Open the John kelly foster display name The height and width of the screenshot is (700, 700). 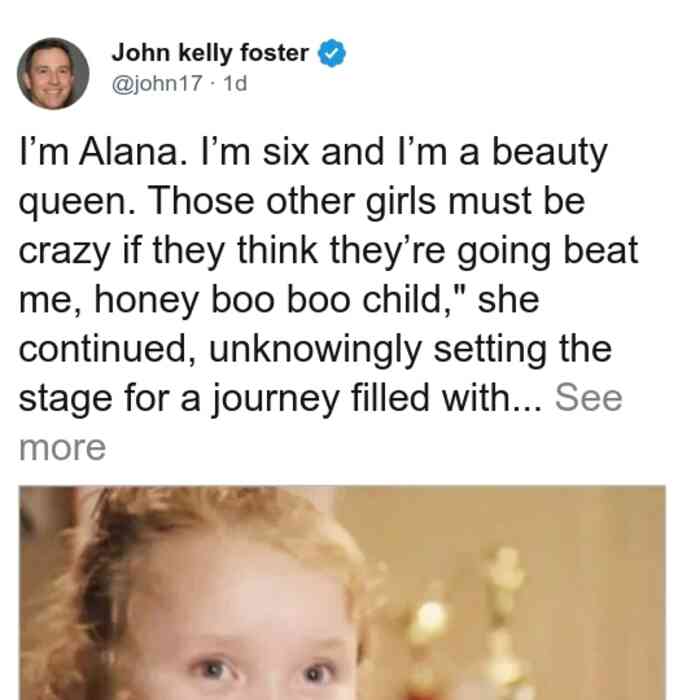pos(210,53)
